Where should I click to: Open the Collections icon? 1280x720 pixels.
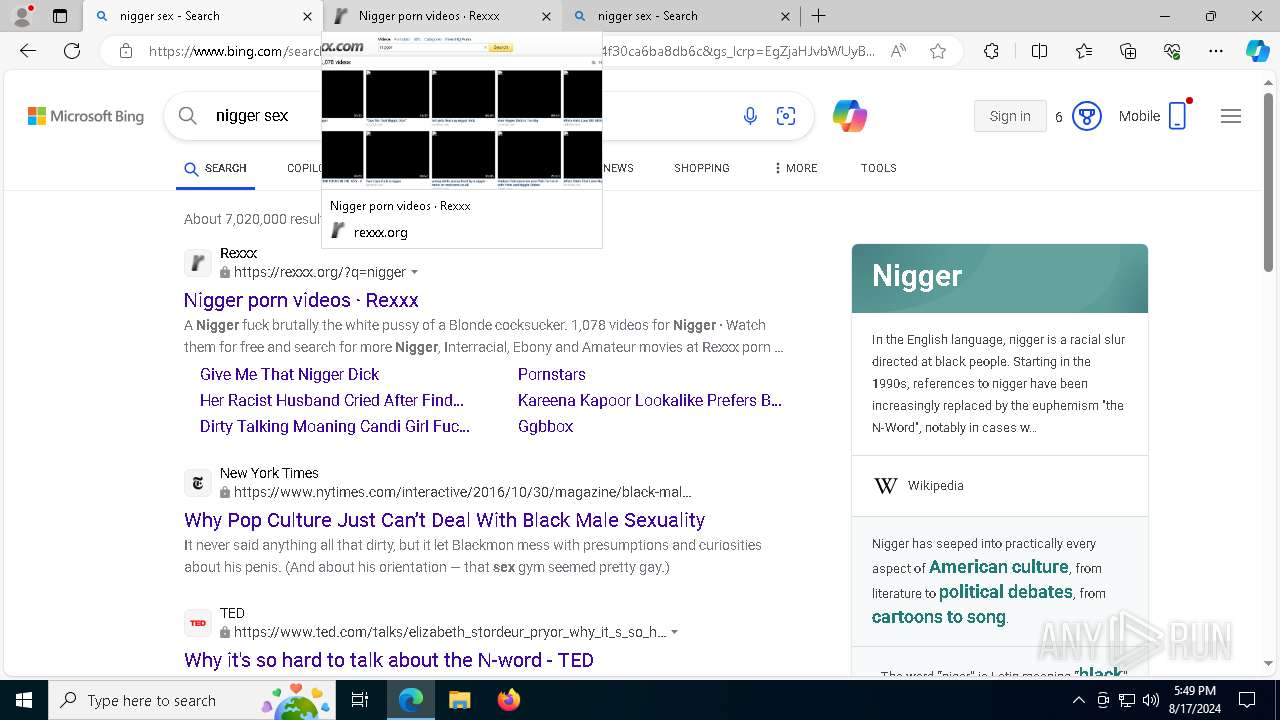pyautogui.click(x=1128, y=51)
